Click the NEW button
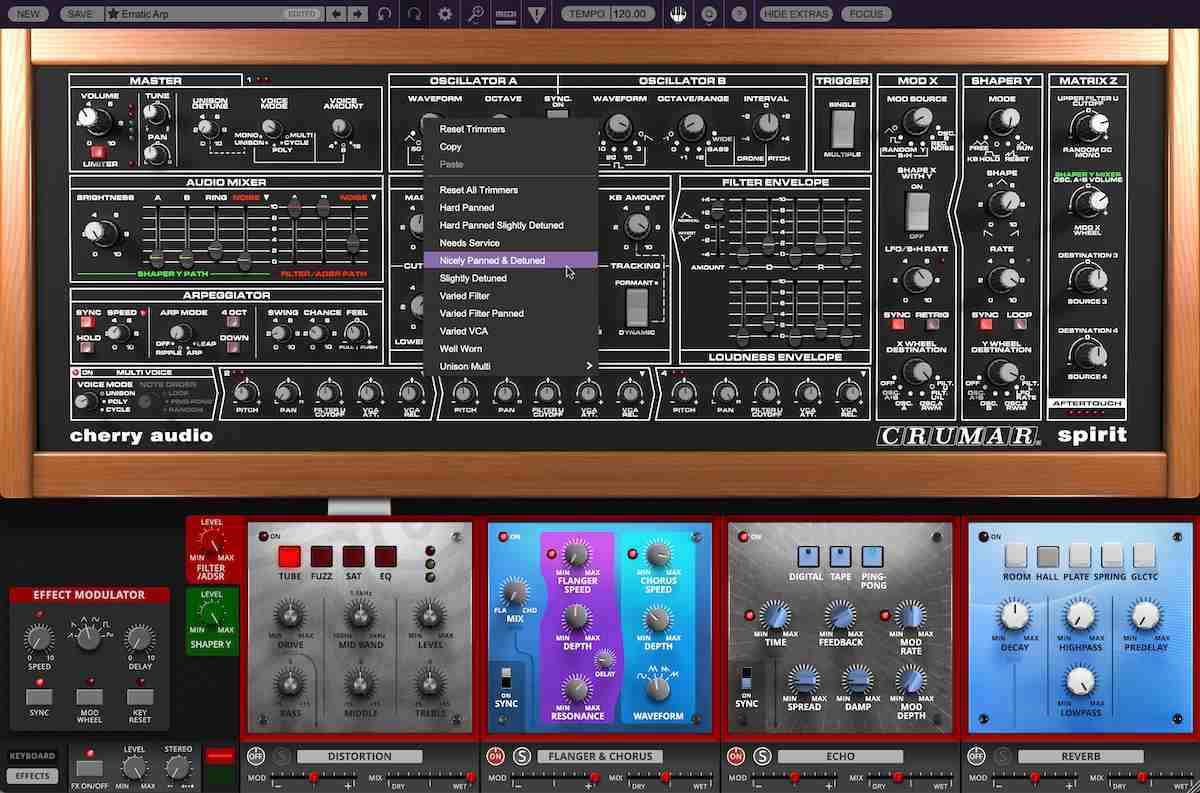Viewport: 1200px width, 793px height. [27, 13]
